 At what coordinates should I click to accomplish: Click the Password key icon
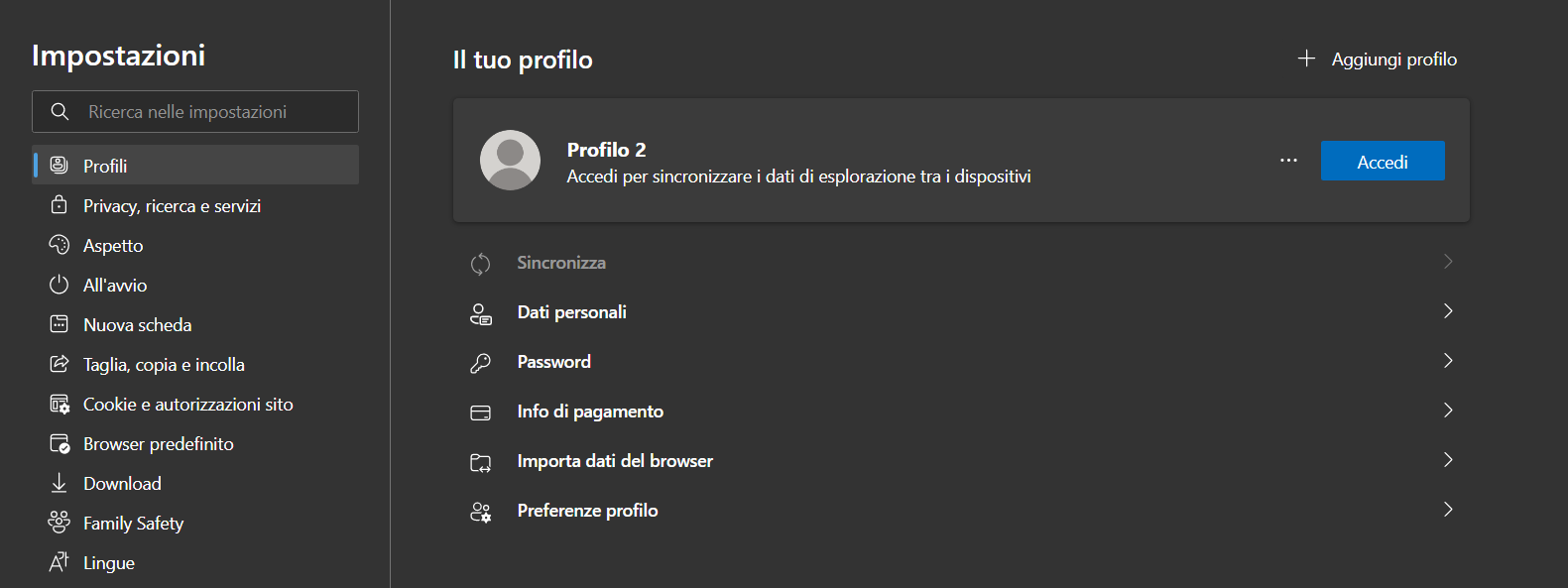[x=481, y=362]
